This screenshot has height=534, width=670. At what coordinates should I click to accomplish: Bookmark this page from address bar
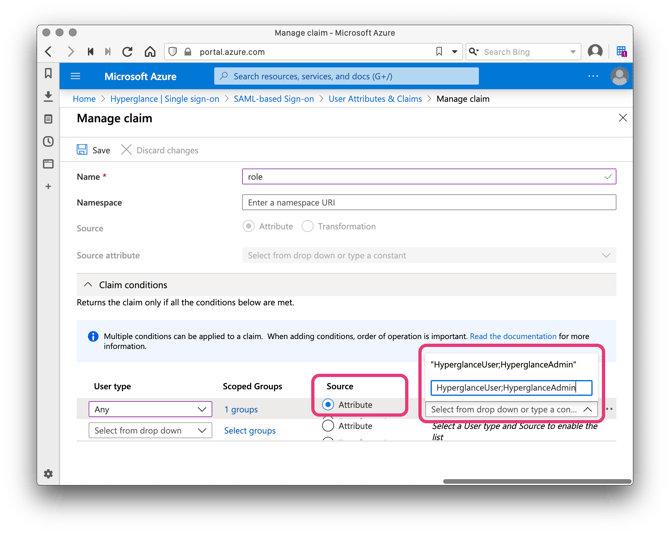click(x=439, y=52)
